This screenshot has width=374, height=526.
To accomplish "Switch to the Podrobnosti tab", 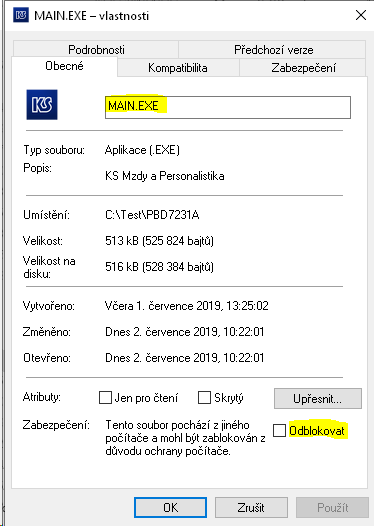I will coord(96,50).
